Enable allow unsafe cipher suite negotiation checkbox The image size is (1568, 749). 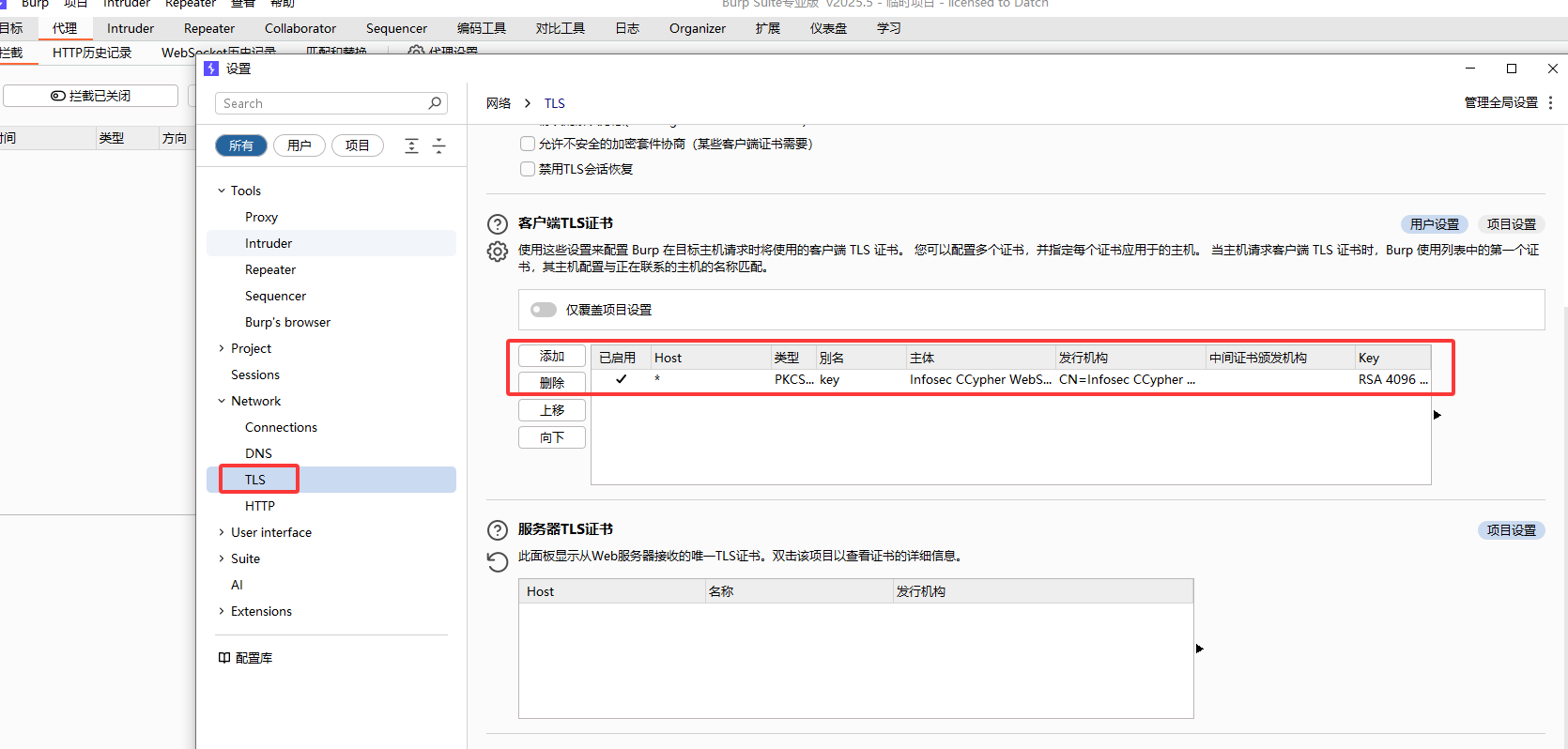pos(528,144)
